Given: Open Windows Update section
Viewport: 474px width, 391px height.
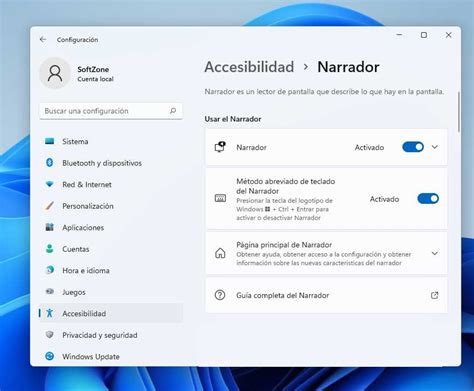Looking at the screenshot, I should (x=111, y=356).
